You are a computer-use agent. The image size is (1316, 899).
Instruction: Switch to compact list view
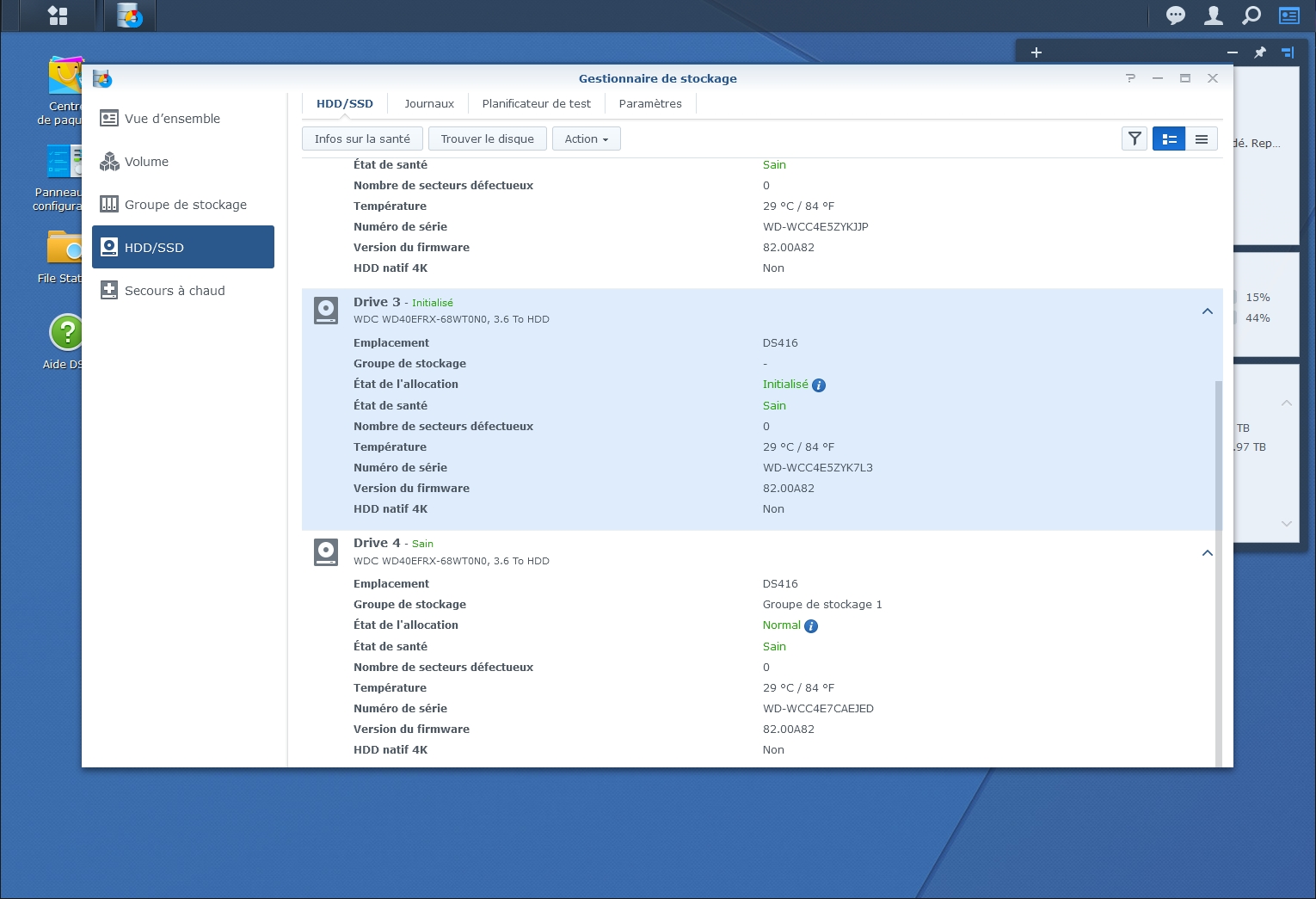pyautogui.click(x=1202, y=139)
